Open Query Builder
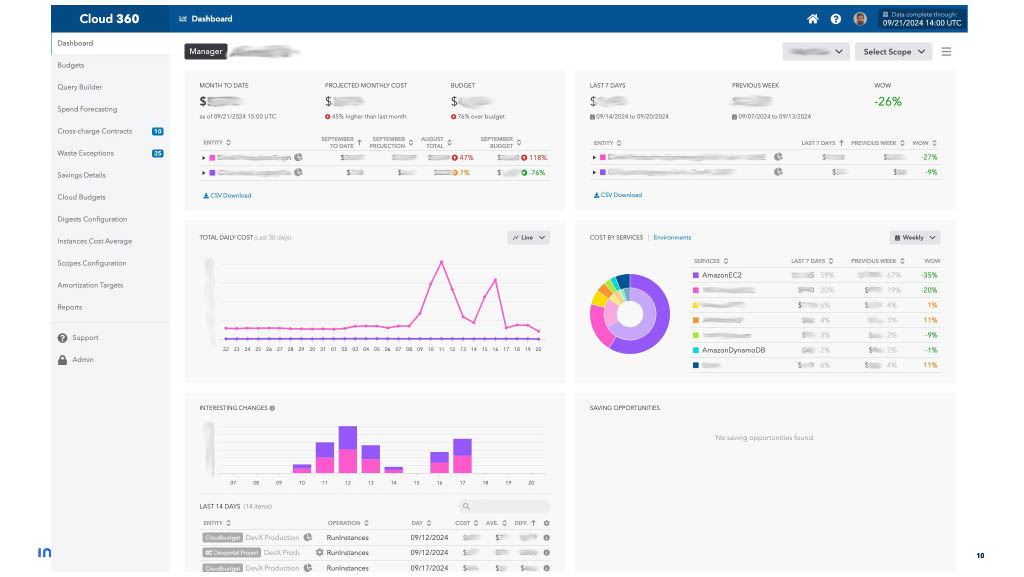This screenshot has height=577, width=1024. pyautogui.click(x=80, y=87)
